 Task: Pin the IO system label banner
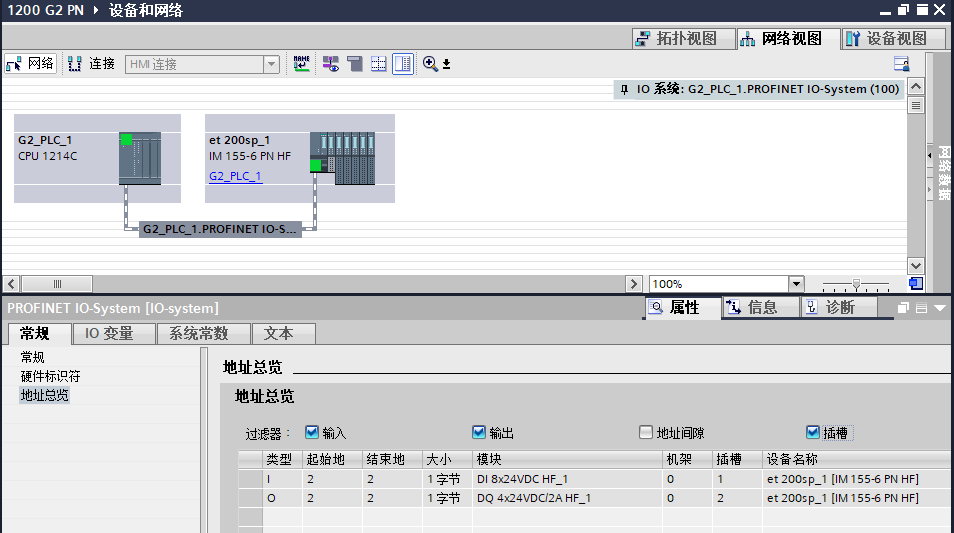tap(624, 89)
